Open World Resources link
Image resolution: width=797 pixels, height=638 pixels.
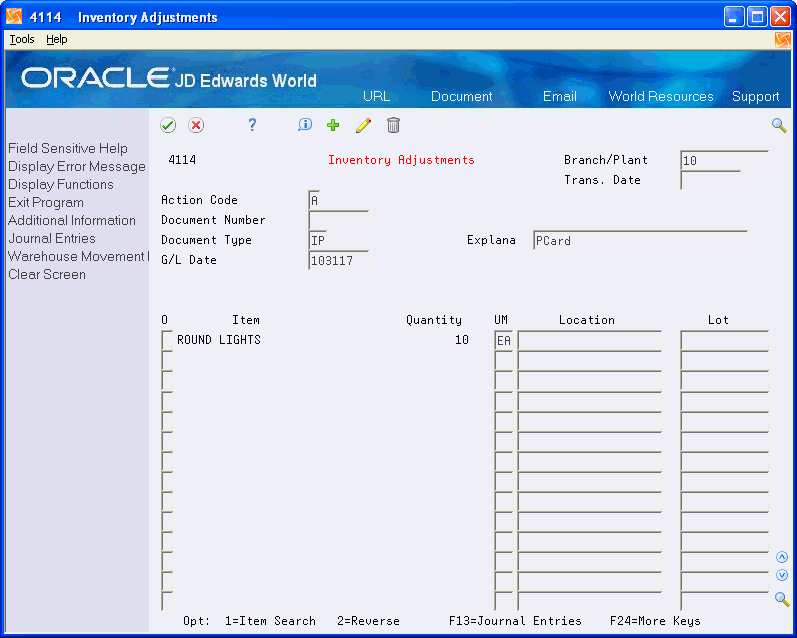[661, 96]
